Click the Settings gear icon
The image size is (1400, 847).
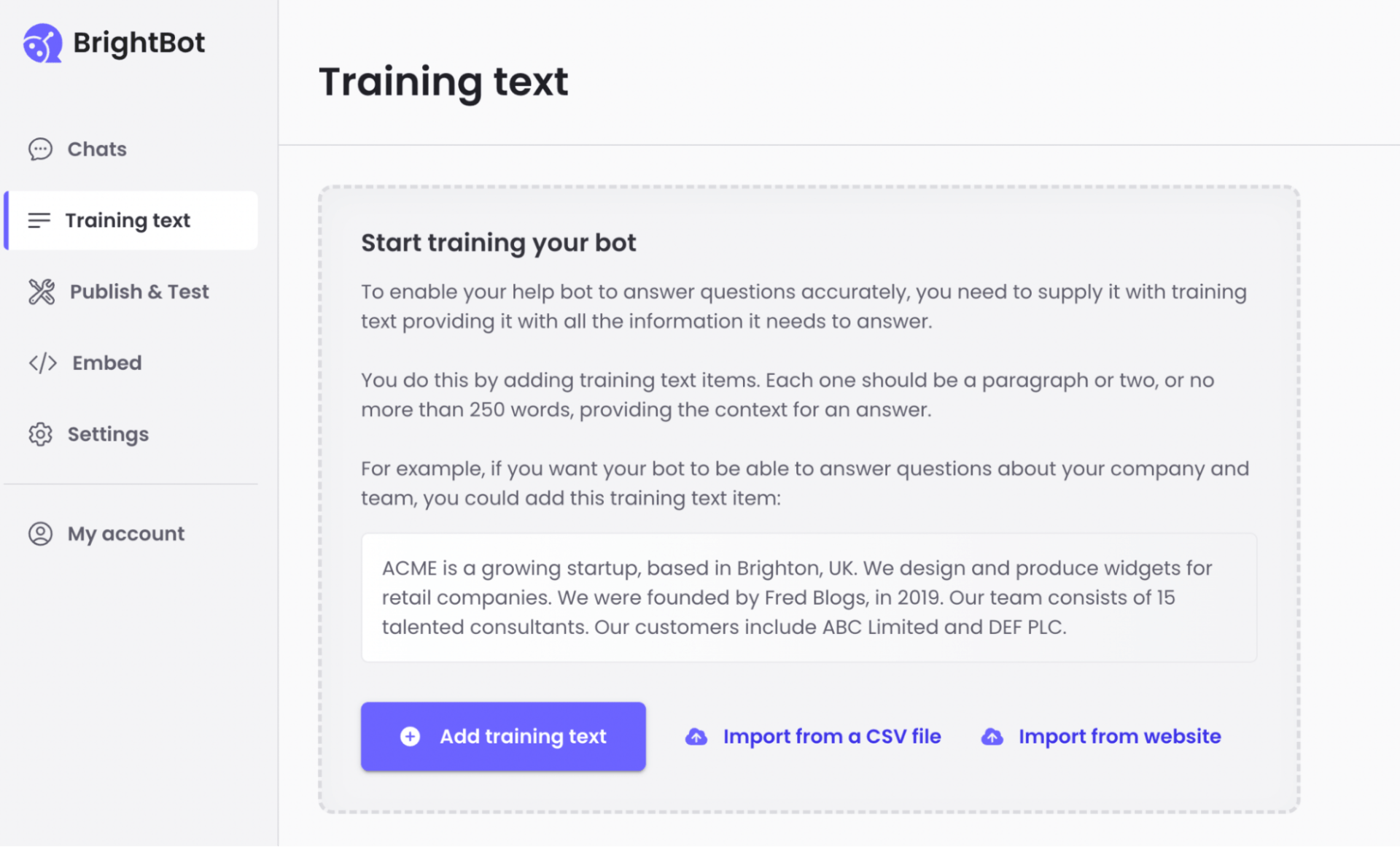click(x=40, y=434)
